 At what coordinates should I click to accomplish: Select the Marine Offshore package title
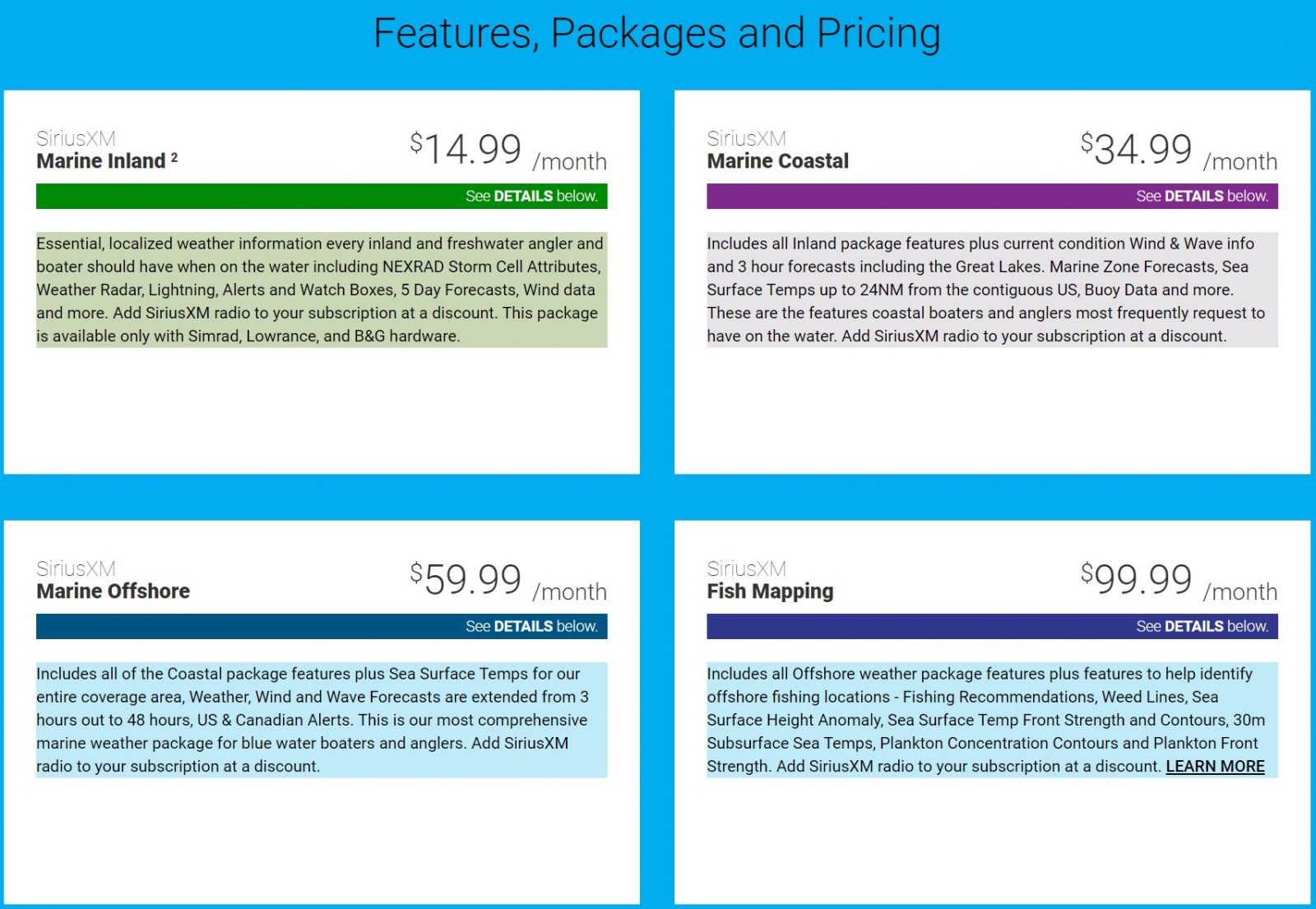[x=113, y=591]
